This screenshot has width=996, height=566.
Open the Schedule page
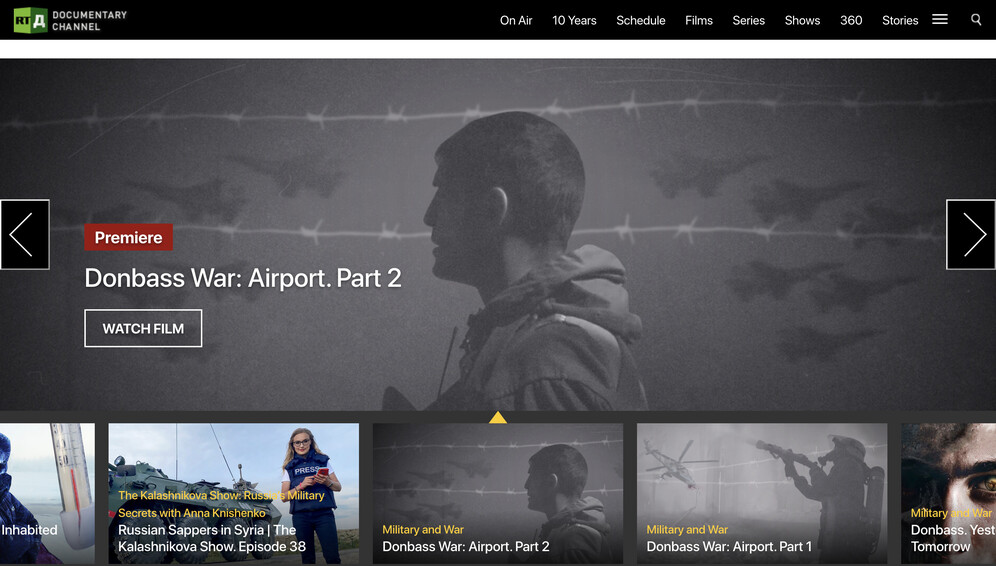point(641,20)
